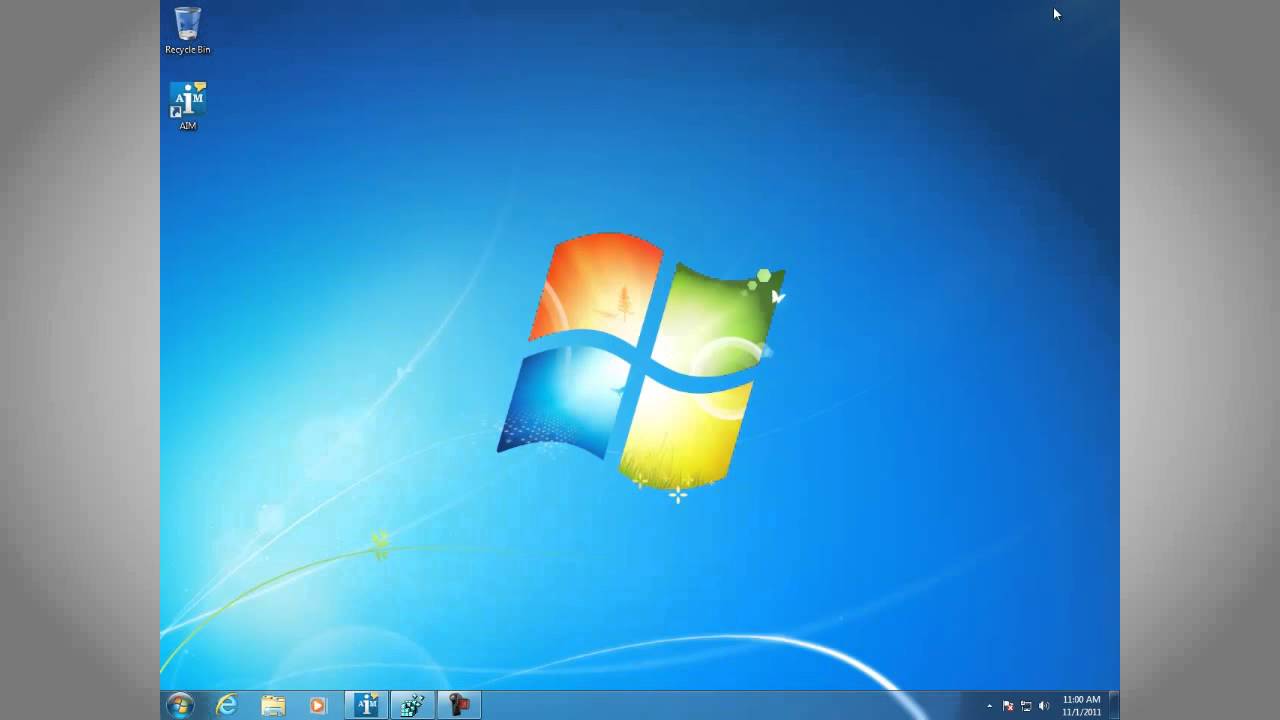Open the Recycle Bin desktop icon

pos(187,30)
